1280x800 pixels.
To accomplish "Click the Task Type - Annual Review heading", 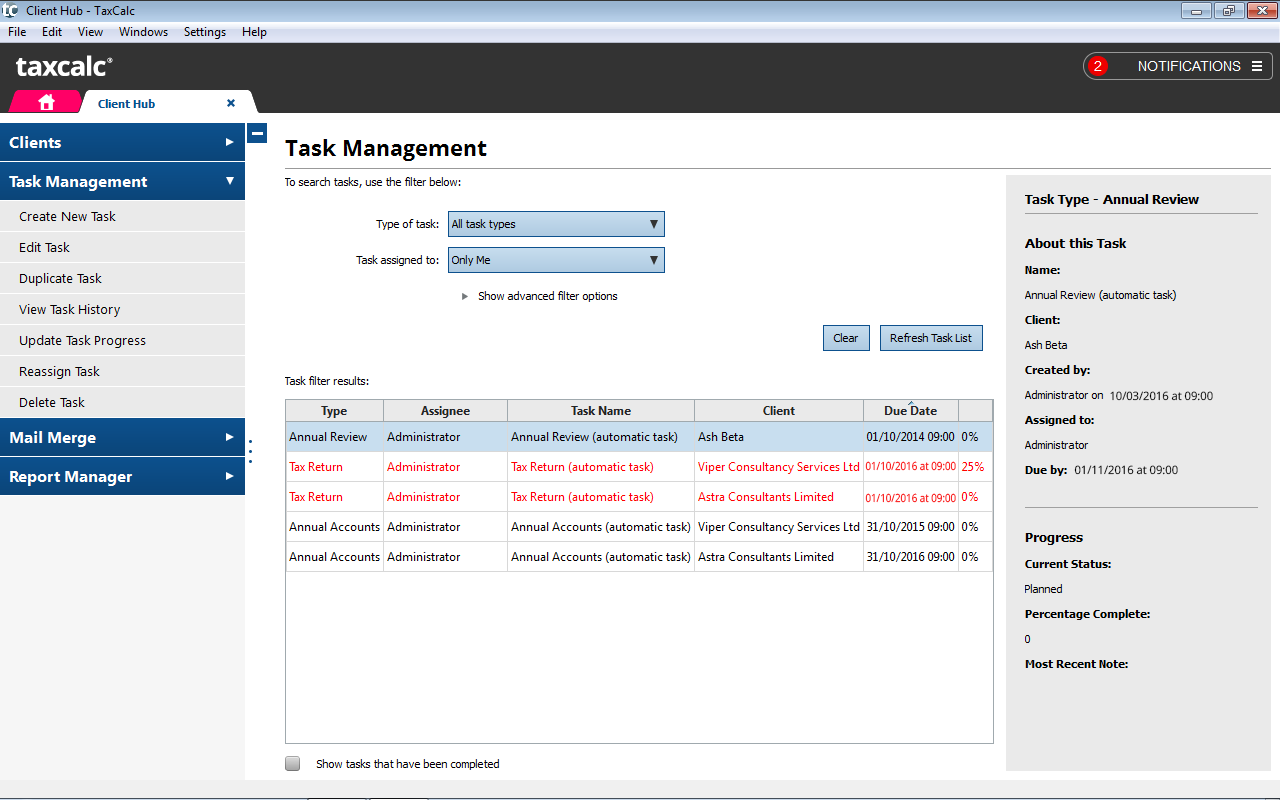I will pos(1112,199).
